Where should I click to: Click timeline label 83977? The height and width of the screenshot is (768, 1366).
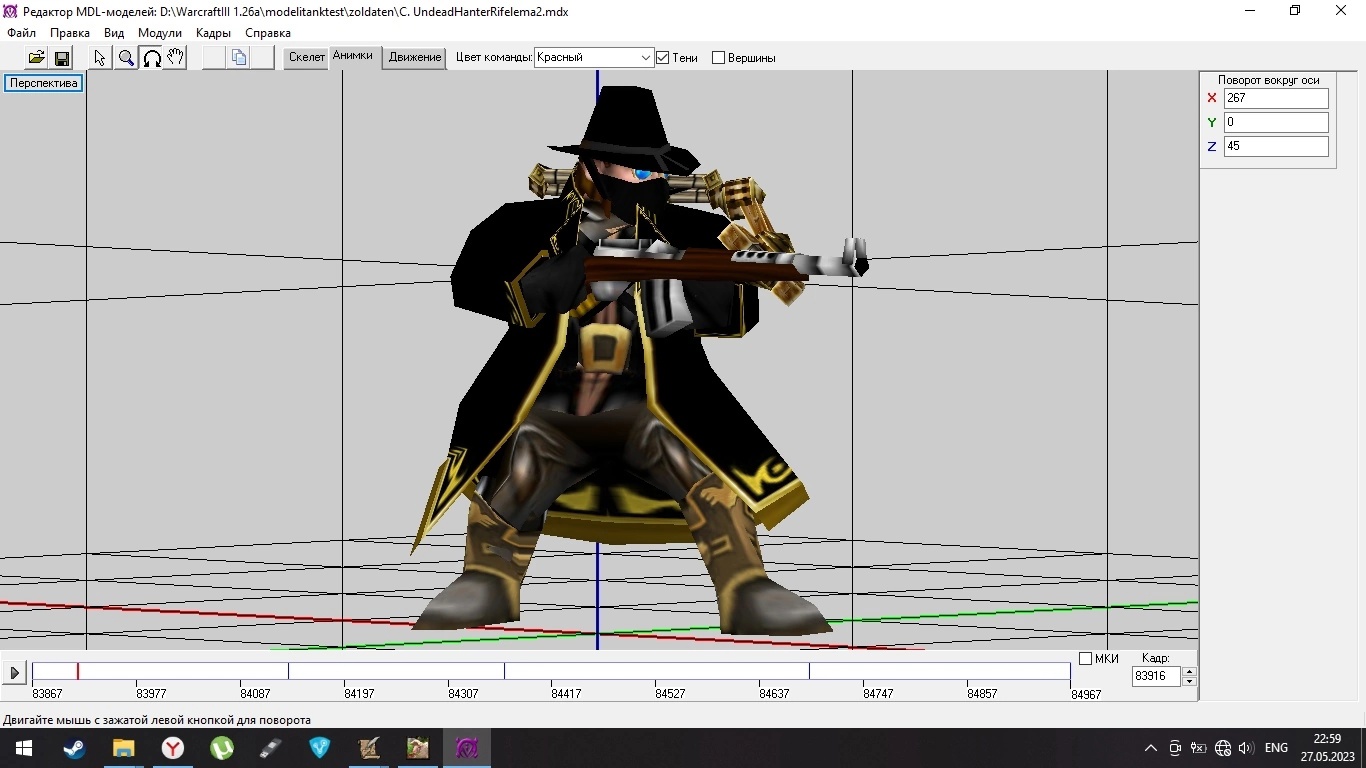[151, 693]
